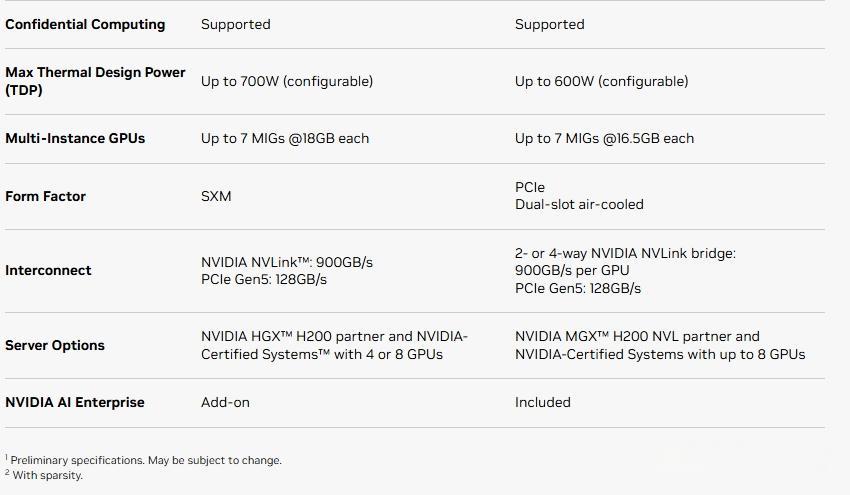
Task: Click the NVIDIA AI Enterprise label
Action: tap(75, 402)
